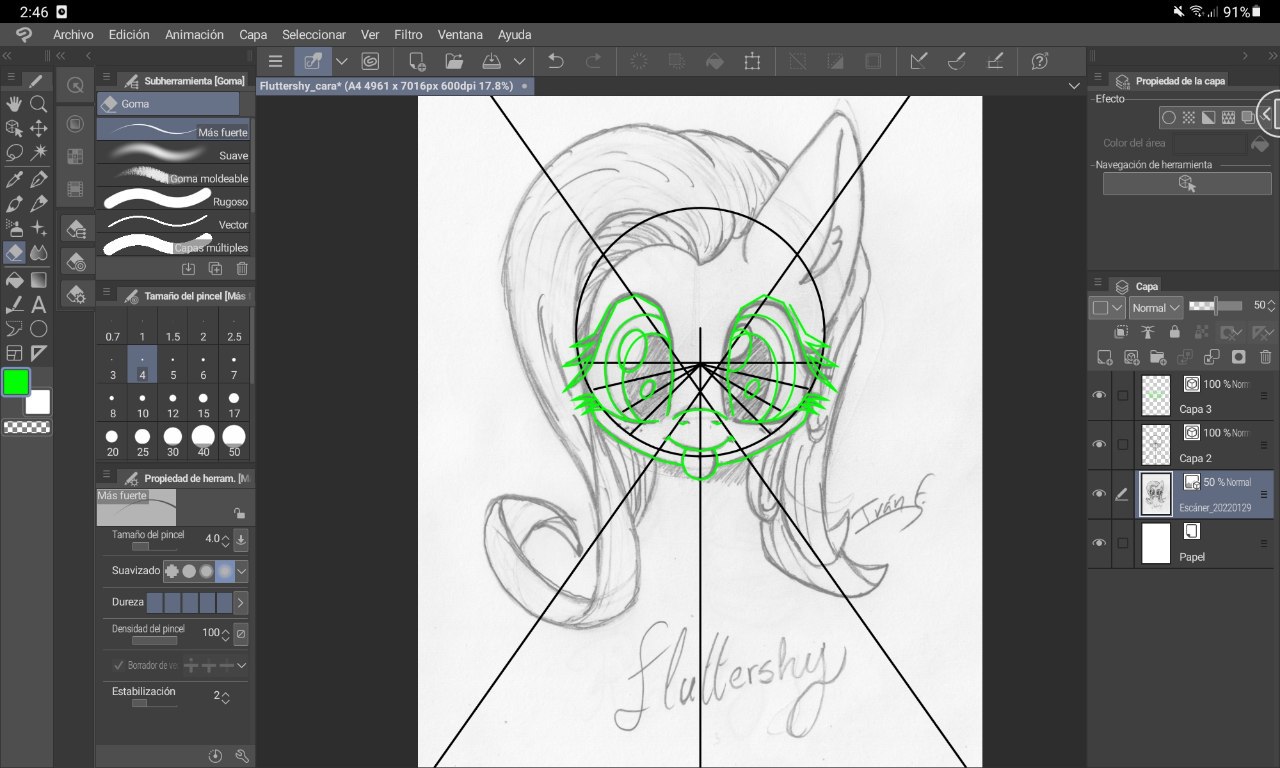Click New raster layer icon
The image size is (1280, 768).
(x=1104, y=357)
